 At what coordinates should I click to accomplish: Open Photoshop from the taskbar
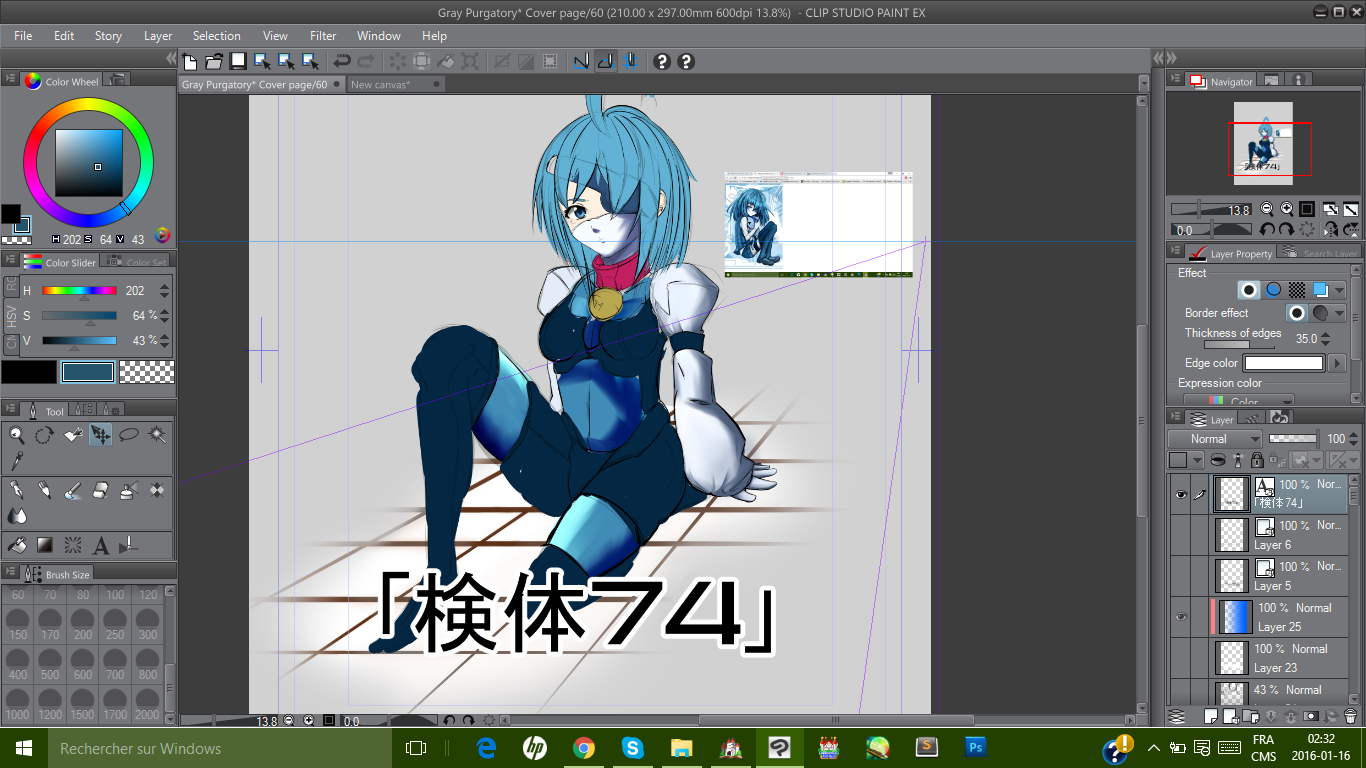pos(976,748)
